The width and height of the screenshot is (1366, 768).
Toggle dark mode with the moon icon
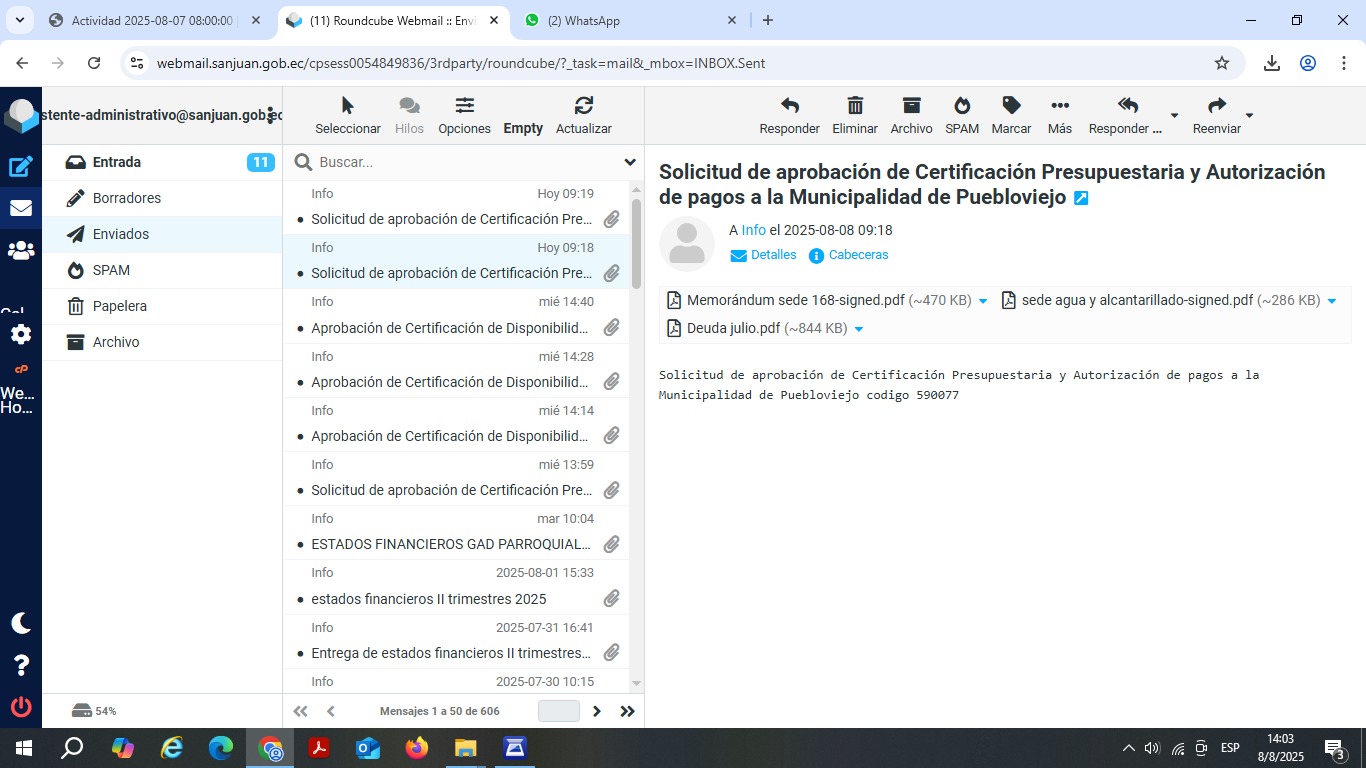pyautogui.click(x=21, y=623)
